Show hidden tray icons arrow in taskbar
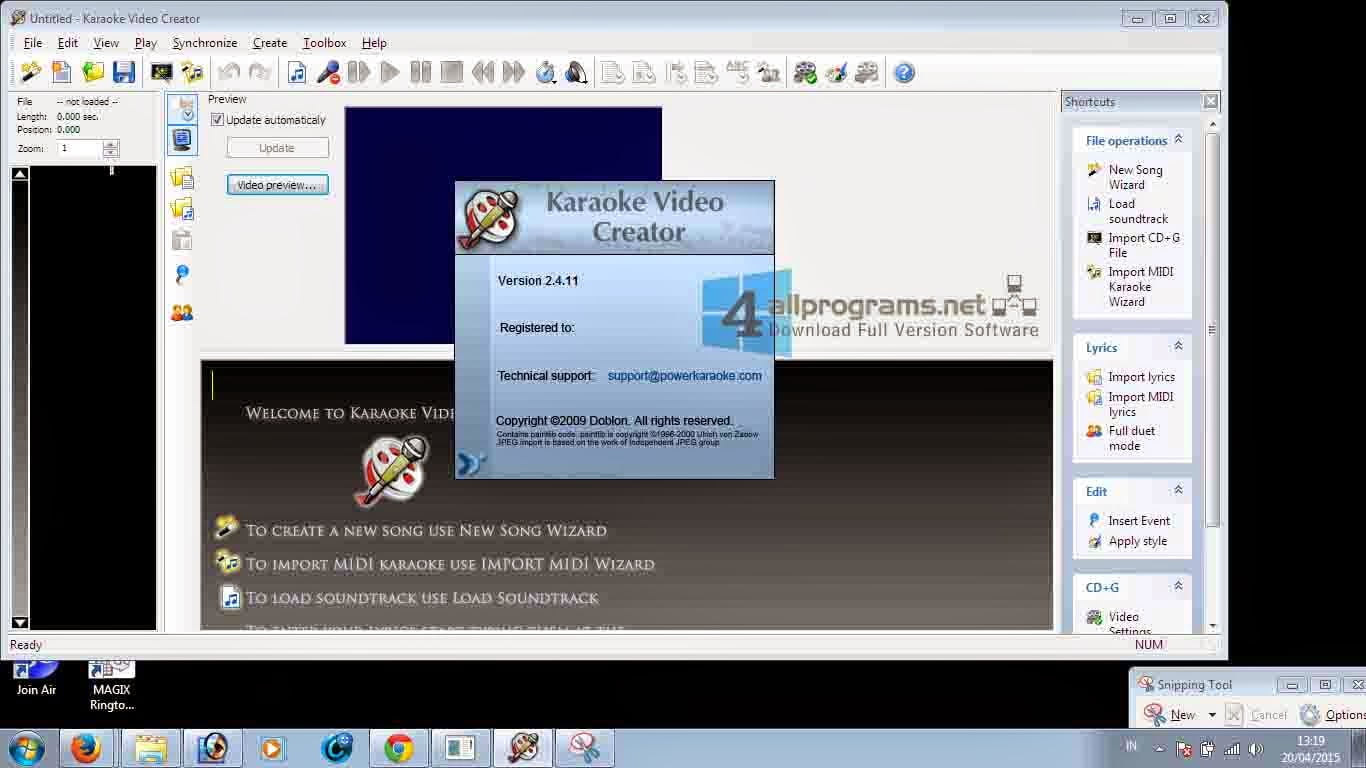This screenshot has width=1366, height=768. (1160, 748)
